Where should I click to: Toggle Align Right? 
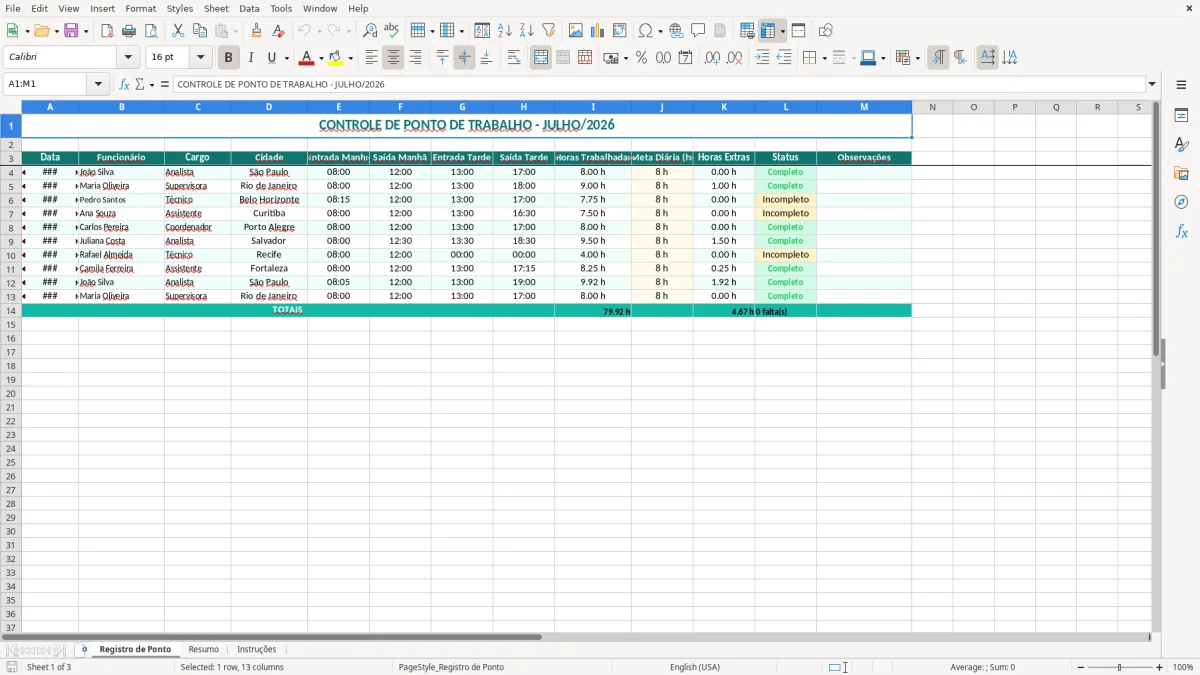click(x=415, y=58)
